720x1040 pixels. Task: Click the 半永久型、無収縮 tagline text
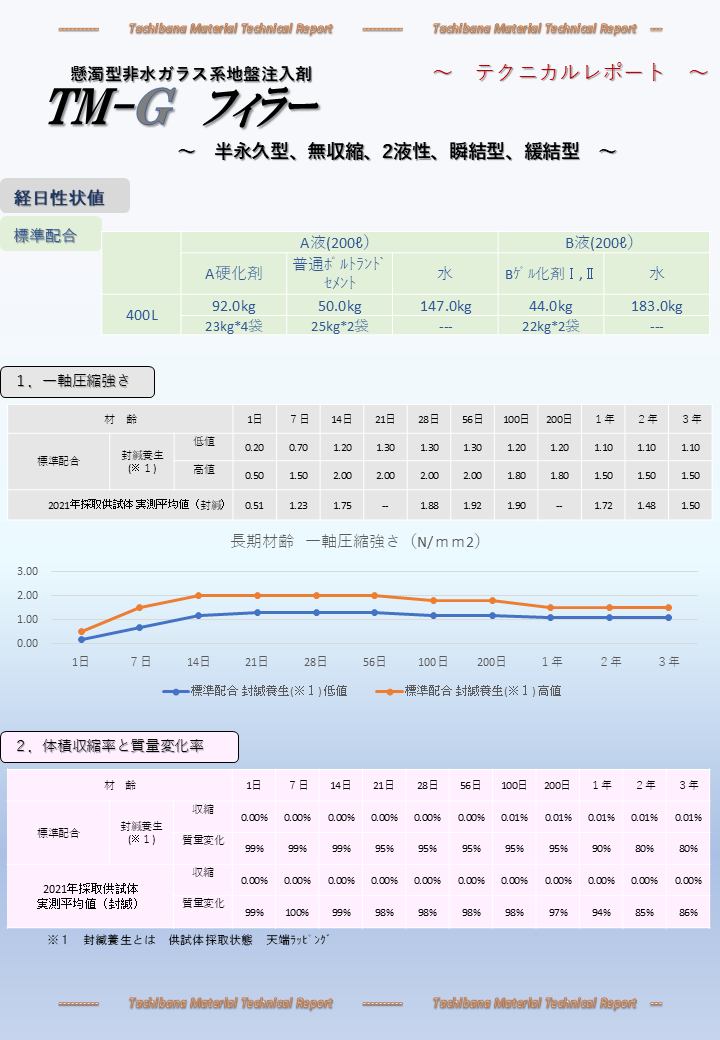point(396,152)
